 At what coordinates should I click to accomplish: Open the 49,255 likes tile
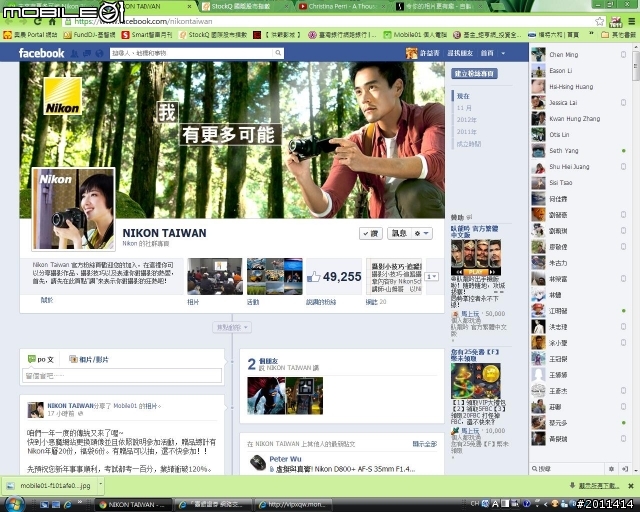tap(334, 276)
